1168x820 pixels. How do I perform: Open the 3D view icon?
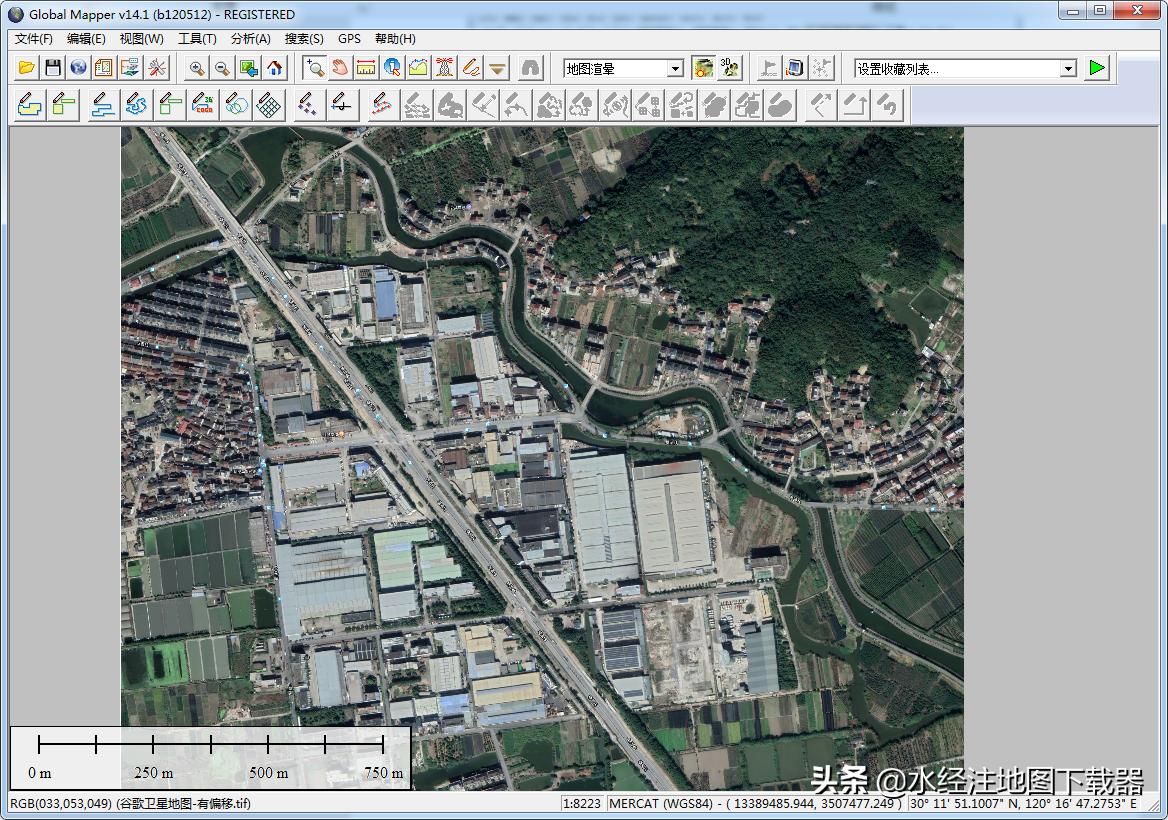click(729, 69)
